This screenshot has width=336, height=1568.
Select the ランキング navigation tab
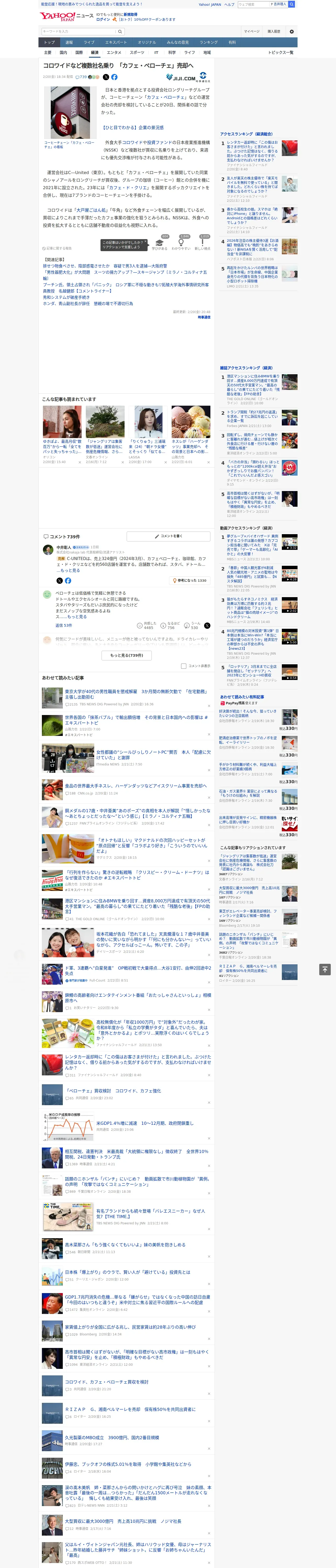[x=209, y=43]
